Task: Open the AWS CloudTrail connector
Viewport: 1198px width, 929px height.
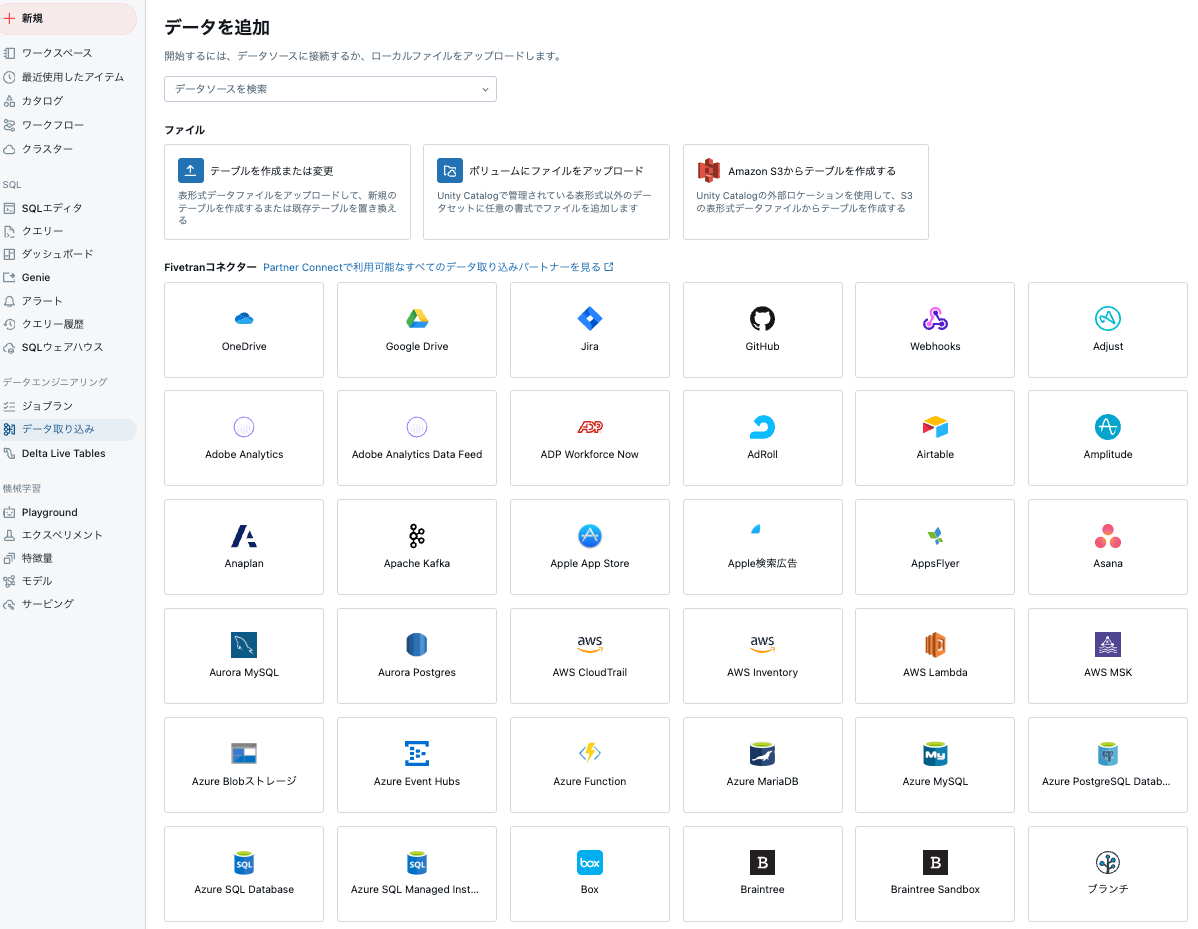Action: coord(589,656)
